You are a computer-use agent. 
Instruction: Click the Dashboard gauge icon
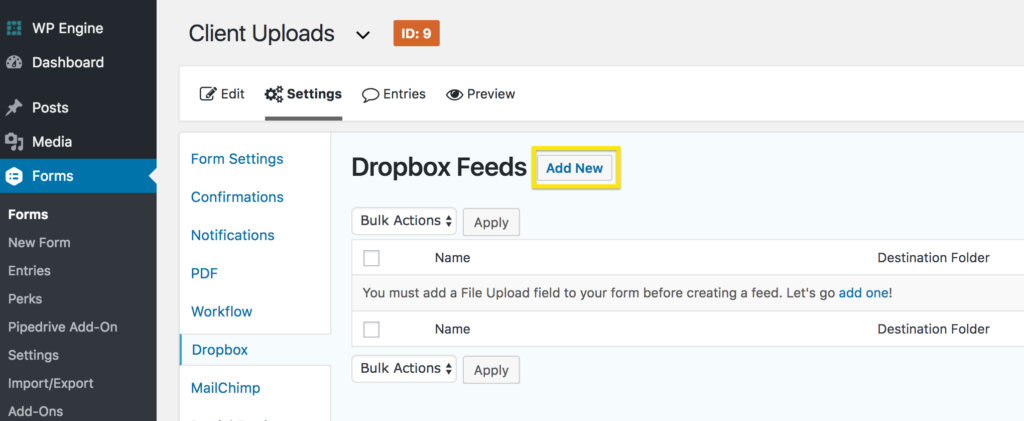14,63
